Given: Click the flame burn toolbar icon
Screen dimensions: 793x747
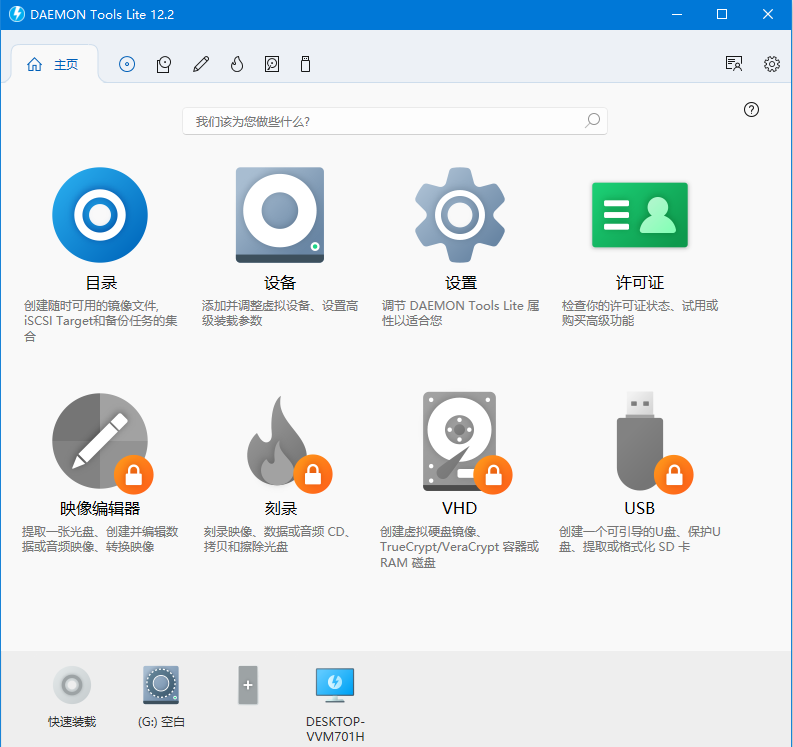Looking at the screenshot, I should coord(237,64).
